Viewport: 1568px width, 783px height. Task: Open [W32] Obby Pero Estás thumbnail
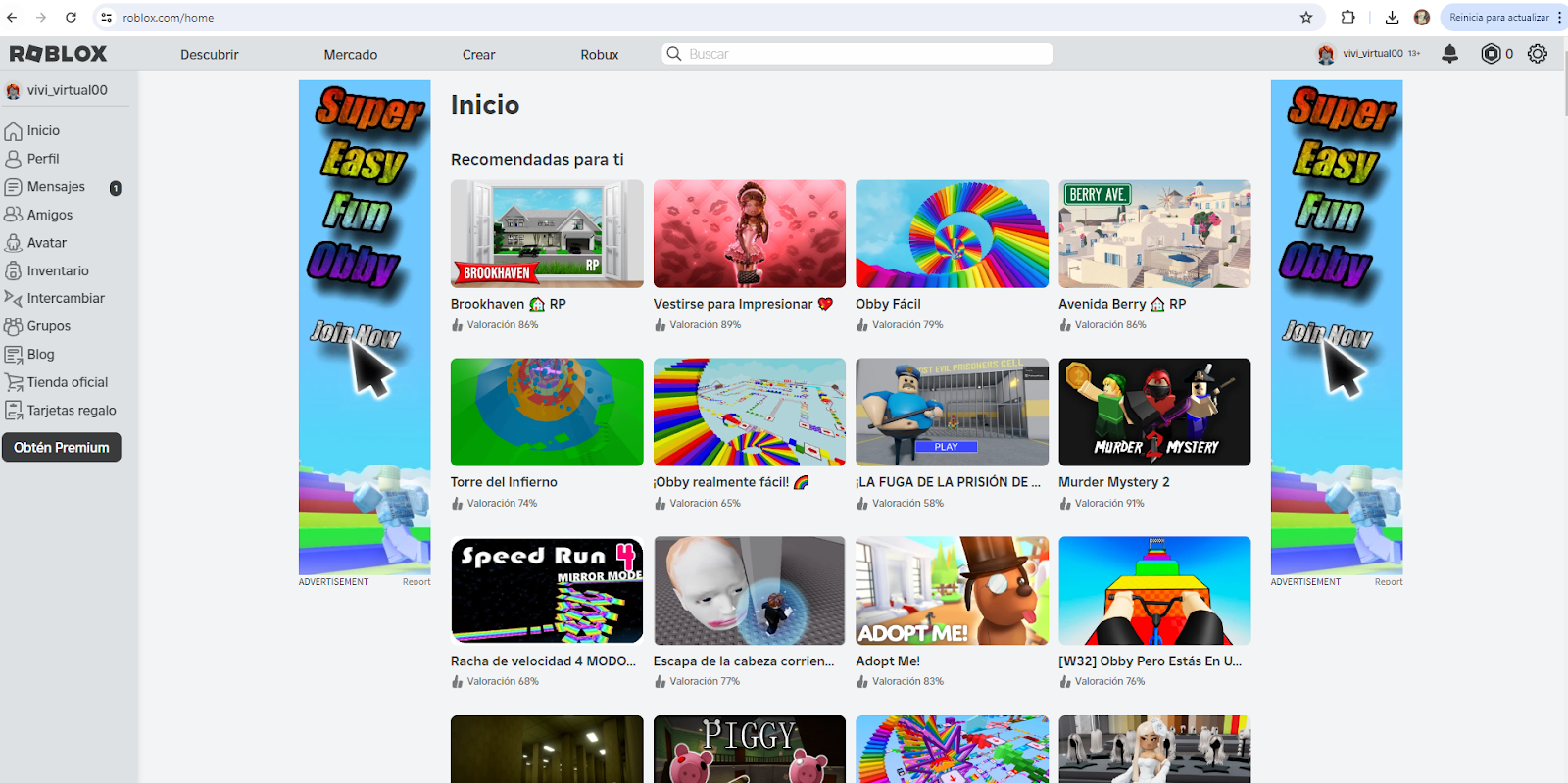(1154, 590)
